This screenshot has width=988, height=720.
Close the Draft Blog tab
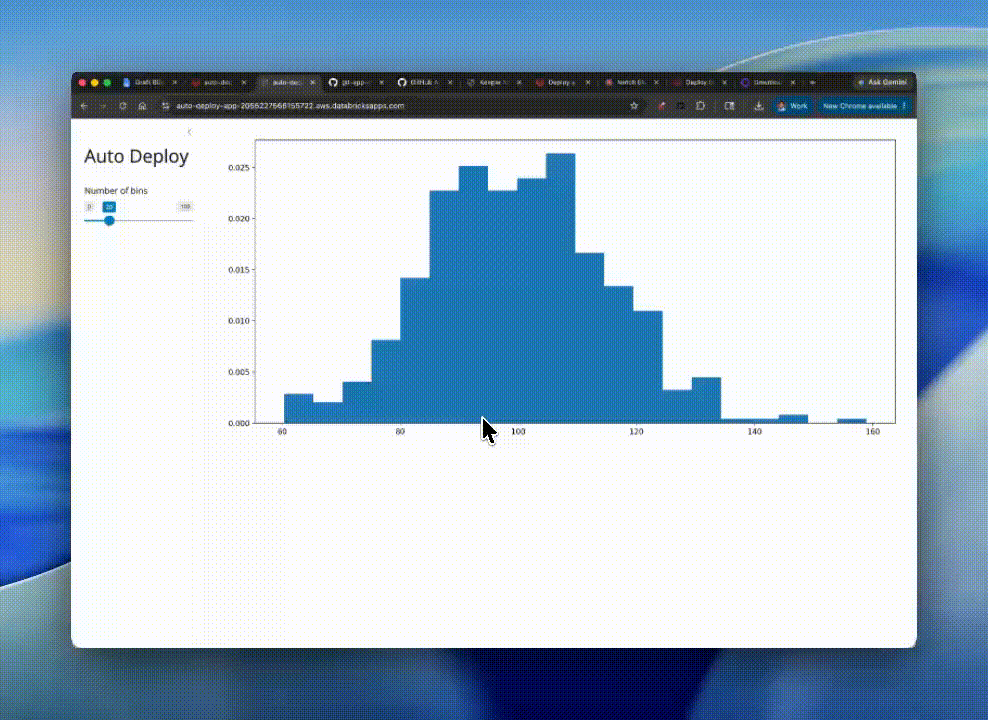(x=175, y=83)
